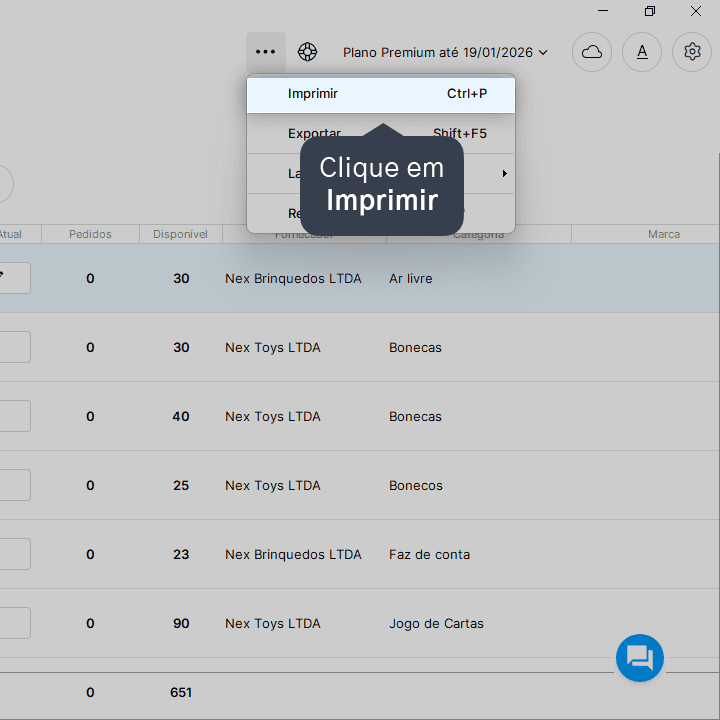Select the Bonecos category cell
The width and height of the screenshot is (720, 720).
416,485
